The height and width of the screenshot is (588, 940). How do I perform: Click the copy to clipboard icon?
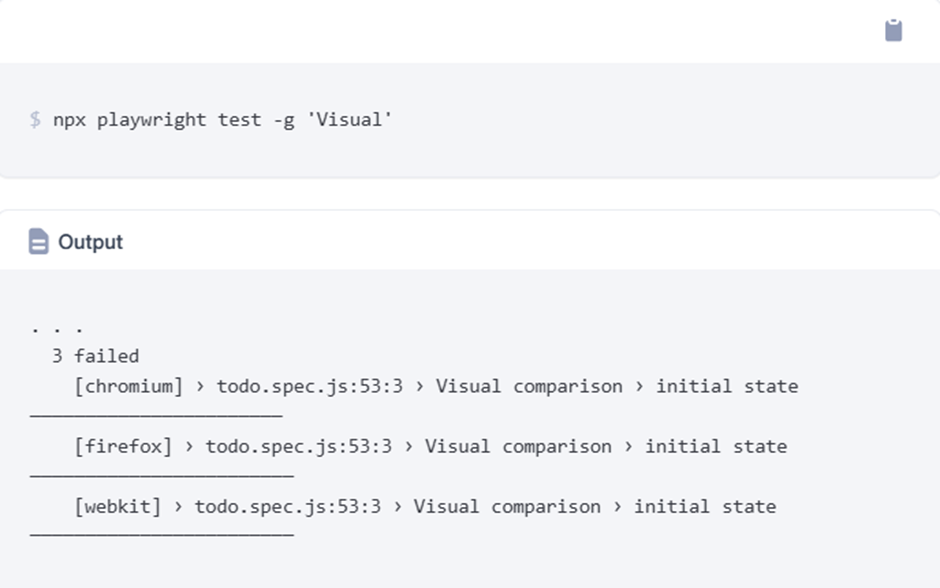click(x=893, y=31)
